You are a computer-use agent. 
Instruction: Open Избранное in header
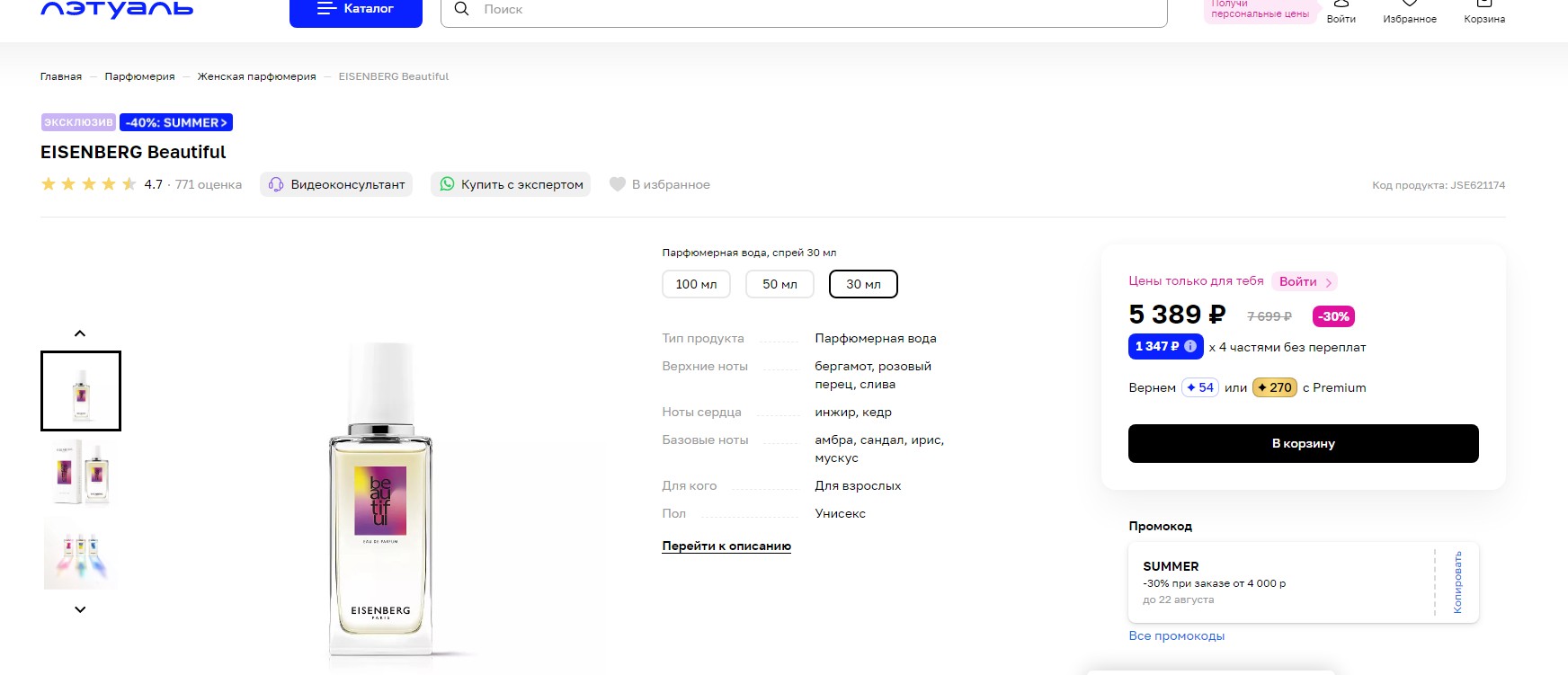(x=1410, y=13)
